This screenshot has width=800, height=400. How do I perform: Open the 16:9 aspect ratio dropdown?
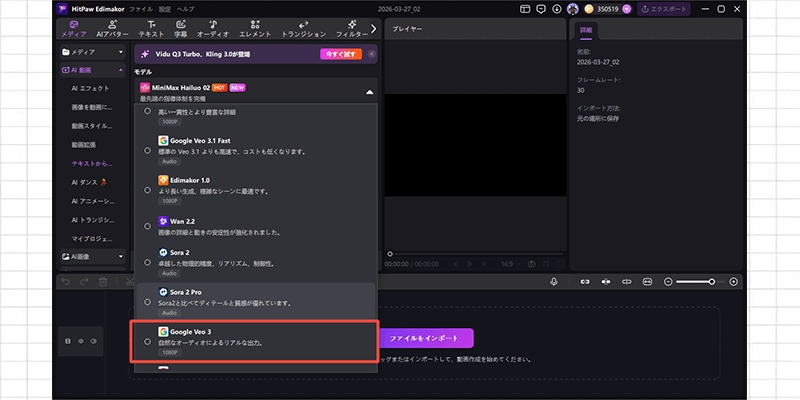[510, 264]
